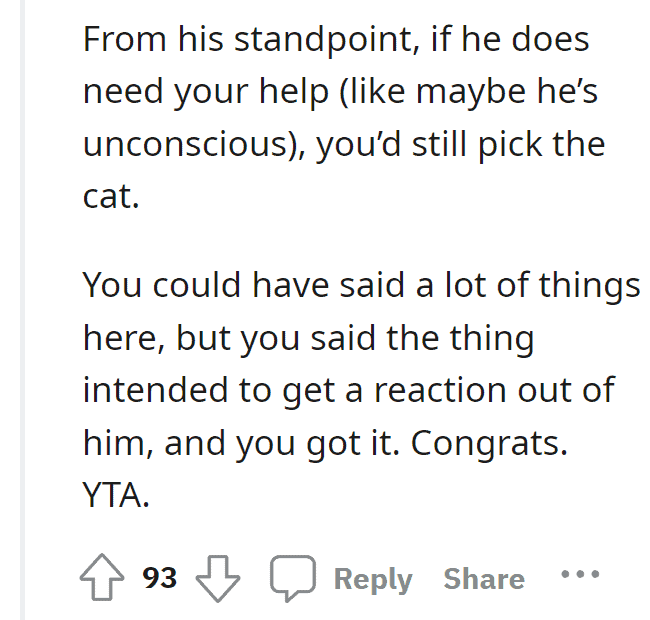Click the word "Congrats." in the comment
Viewport: 650px width, 620px height.
pyautogui.click(x=489, y=443)
